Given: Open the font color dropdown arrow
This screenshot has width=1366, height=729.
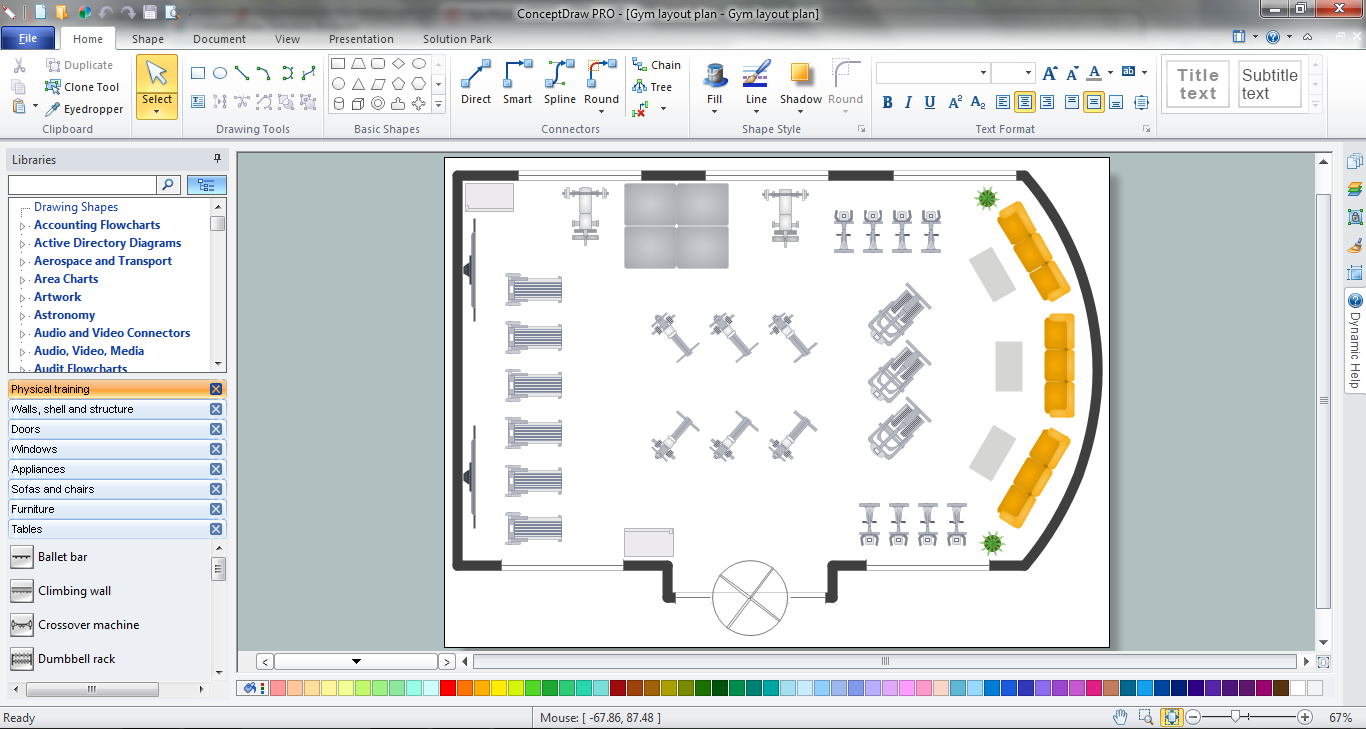Looking at the screenshot, I should [1110, 73].
